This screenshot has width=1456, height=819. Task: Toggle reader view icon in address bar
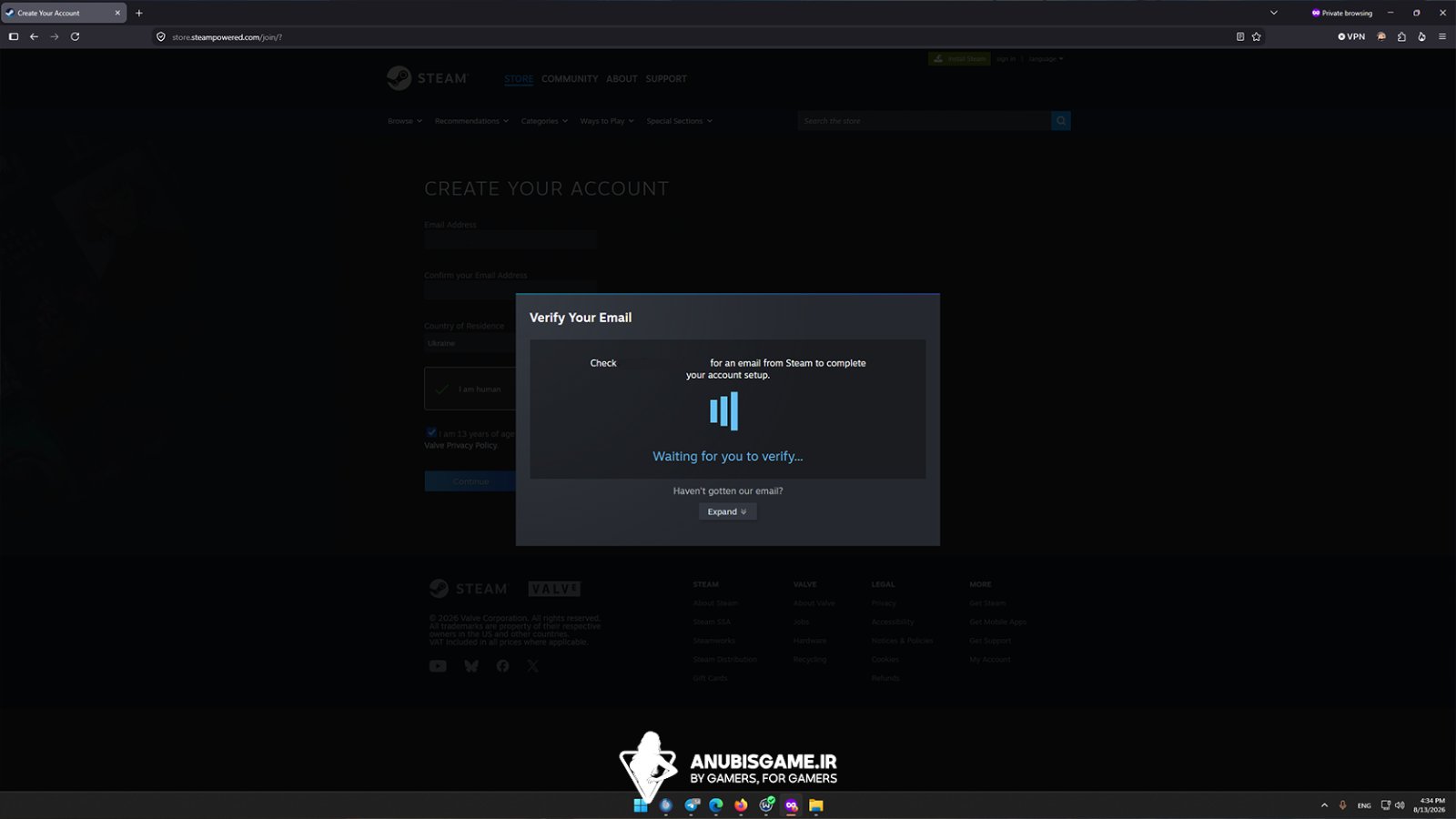1240,36
